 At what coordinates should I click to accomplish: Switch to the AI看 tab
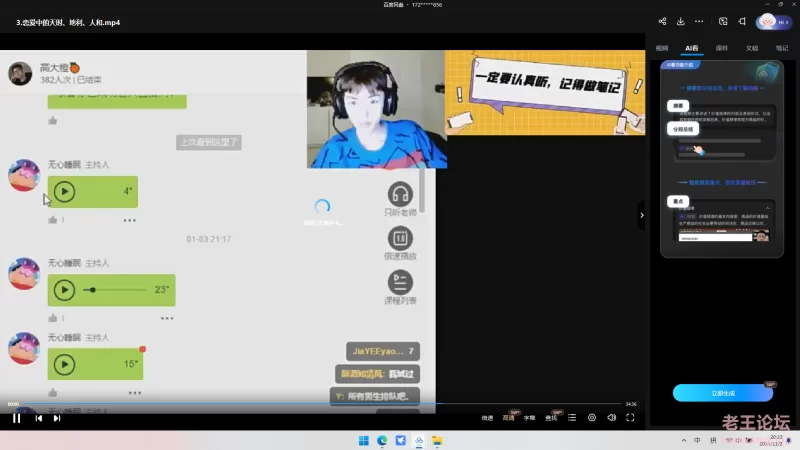click(692, 48)
